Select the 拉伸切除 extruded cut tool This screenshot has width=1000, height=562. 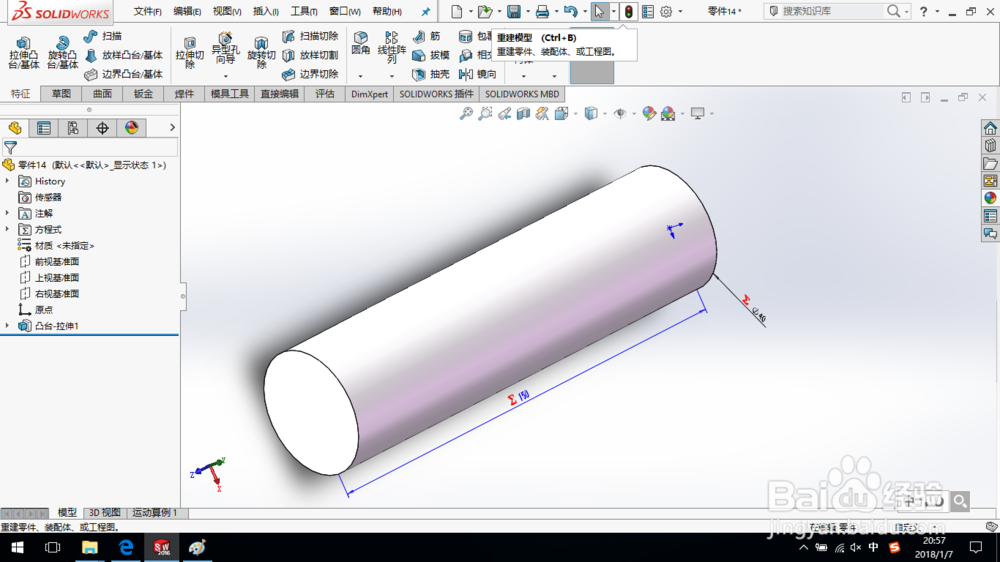point(189,54)
